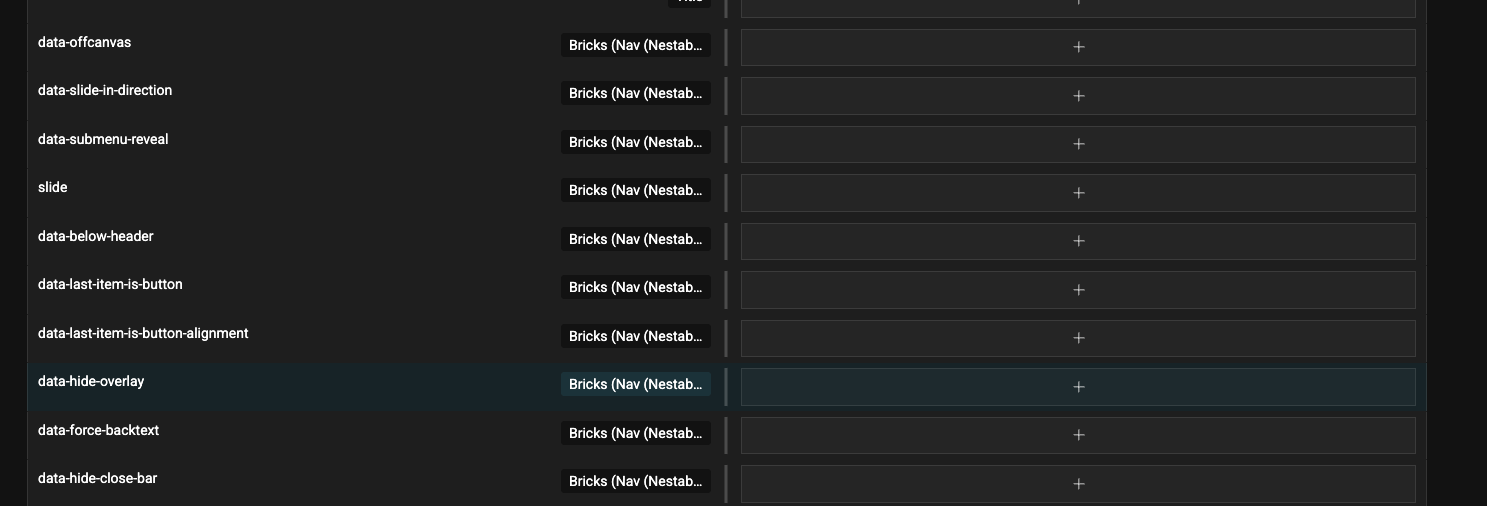The image size is (1487, 506).
Task: Select Bricks tag next to data-hide-close-bar
Action: 636,481
